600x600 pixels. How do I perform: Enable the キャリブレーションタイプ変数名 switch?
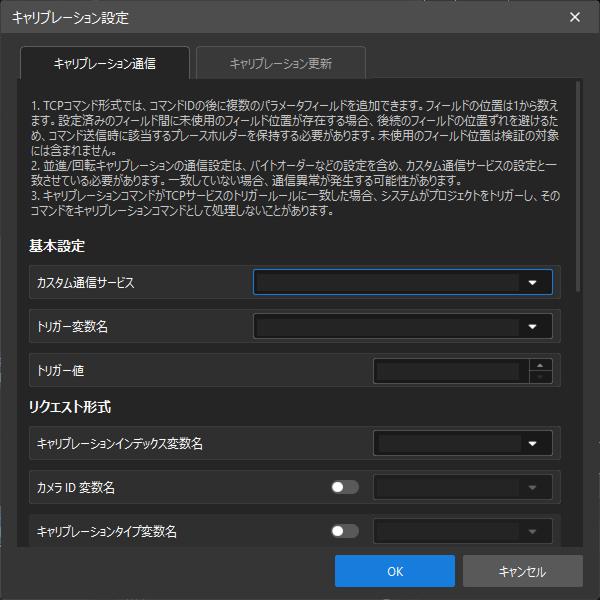pyautogui.click(x=345, y=531)
